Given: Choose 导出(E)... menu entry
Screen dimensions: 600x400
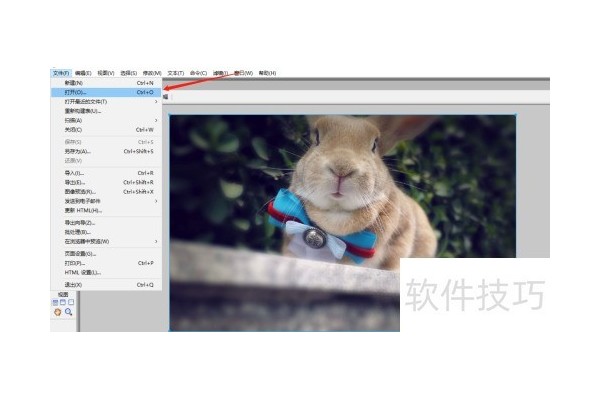Looking at the screenshot, I should point(106,182).
